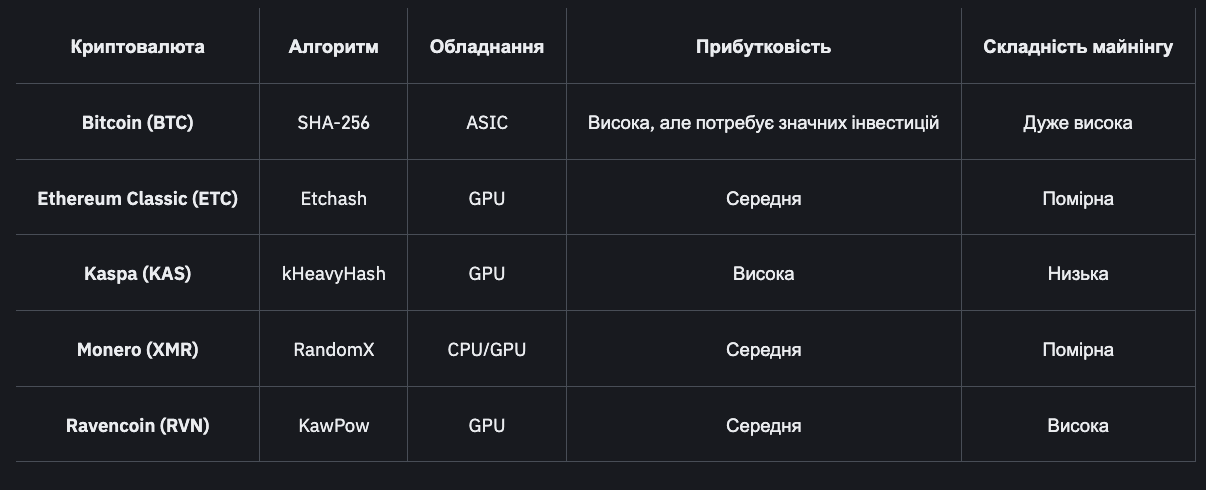Click the Складність майнінгу column header

click(x=1078, y=47)
